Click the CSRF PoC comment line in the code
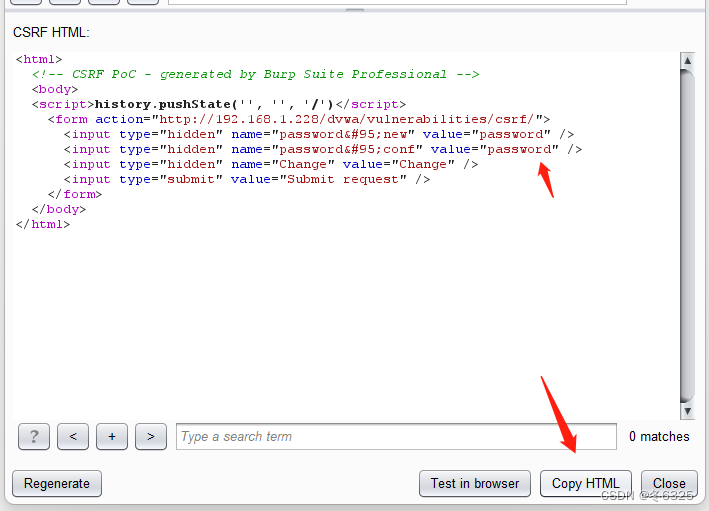This screenshot has height=511, width=709. [255, 74]
